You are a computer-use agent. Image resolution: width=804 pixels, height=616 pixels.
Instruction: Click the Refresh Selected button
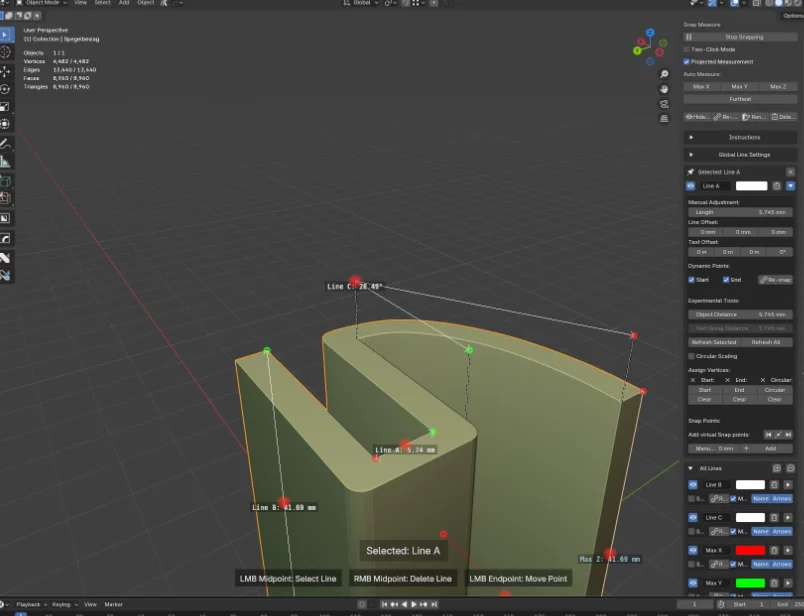(x=714, y=343)
